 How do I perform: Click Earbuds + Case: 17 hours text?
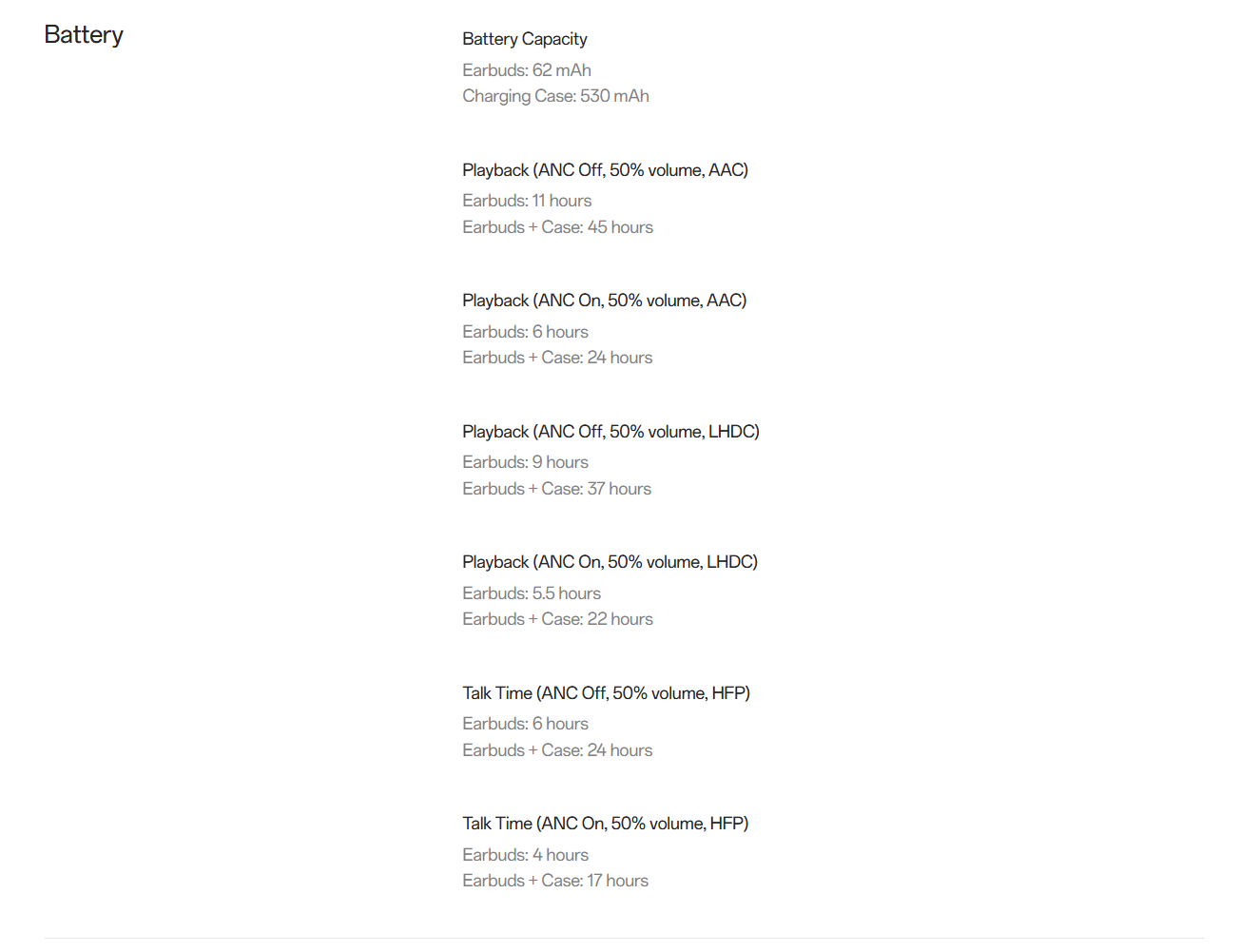(x=555, y=881)
